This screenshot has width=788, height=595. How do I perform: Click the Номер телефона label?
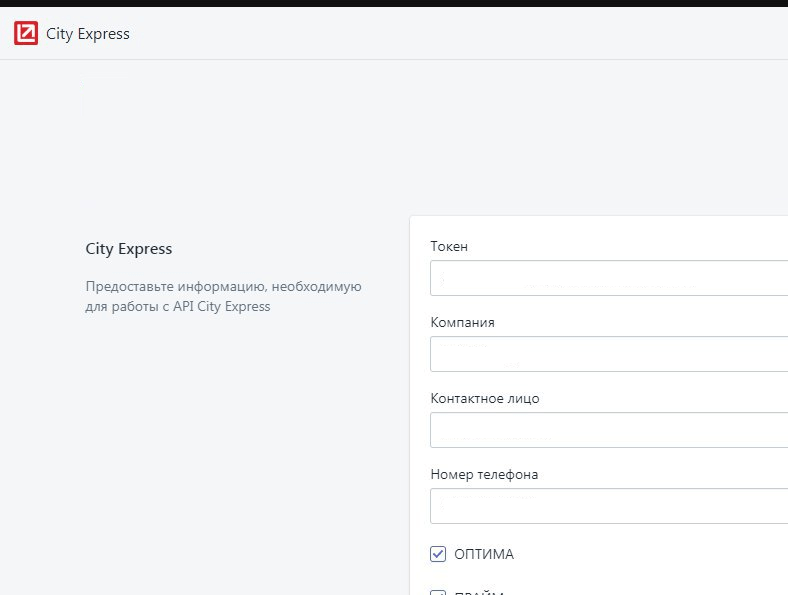484,475
